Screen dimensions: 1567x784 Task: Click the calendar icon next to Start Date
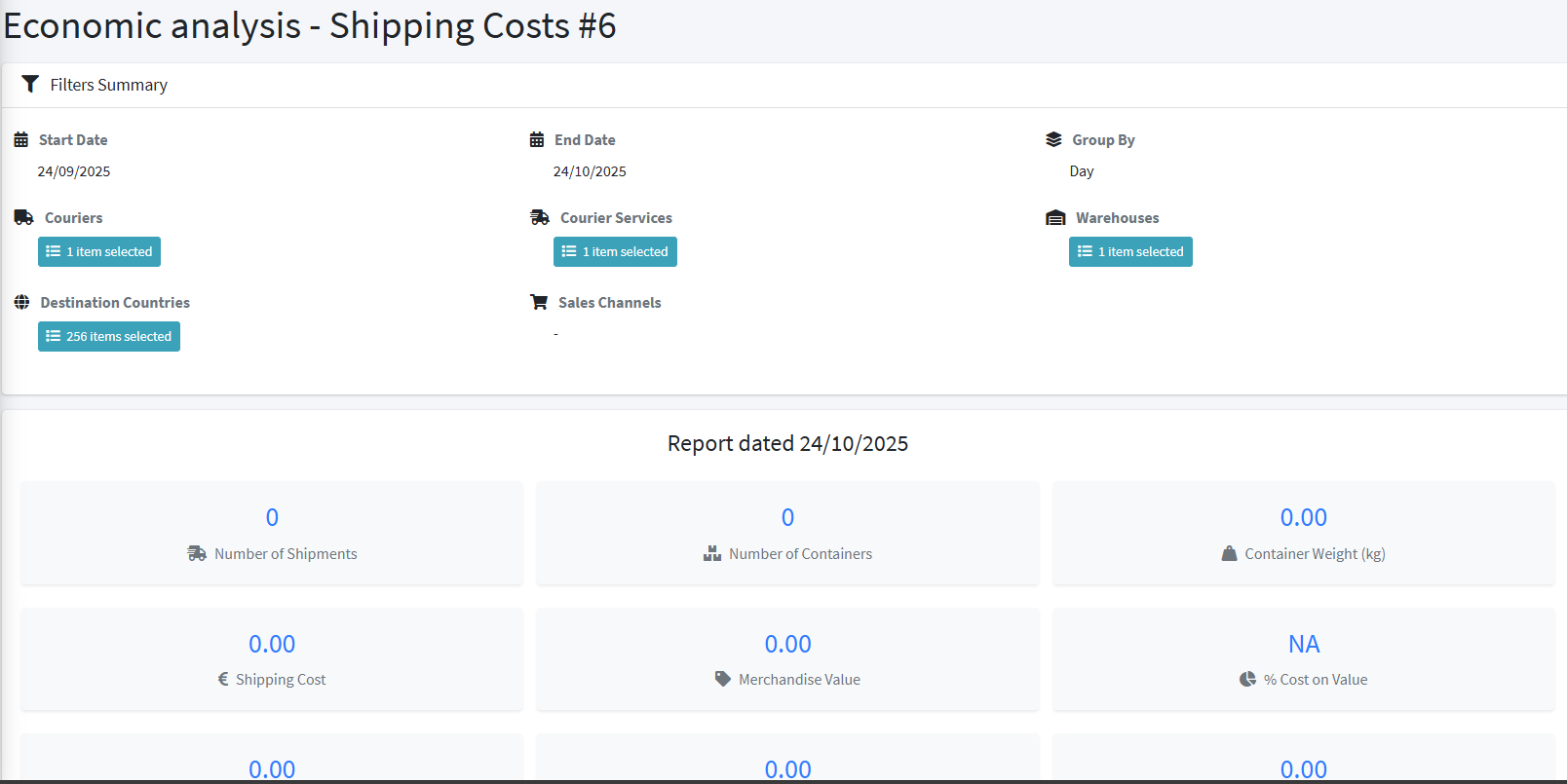pos(21,140)
